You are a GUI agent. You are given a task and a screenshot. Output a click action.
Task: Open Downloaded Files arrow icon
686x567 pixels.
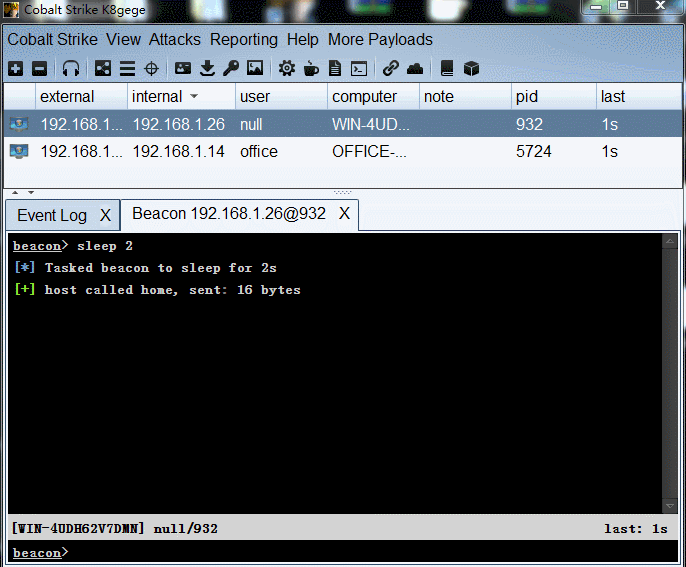point(207,69)
